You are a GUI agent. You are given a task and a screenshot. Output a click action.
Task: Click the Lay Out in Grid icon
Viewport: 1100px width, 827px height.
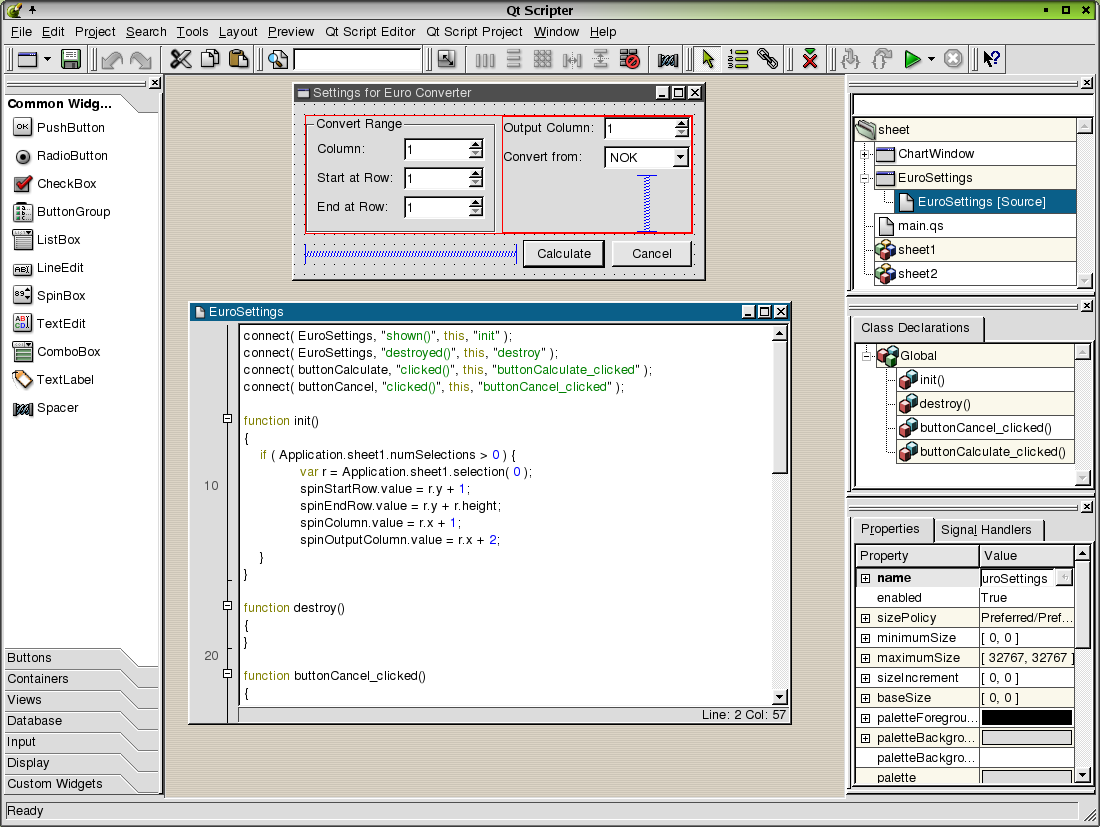(x=542, y=60)
